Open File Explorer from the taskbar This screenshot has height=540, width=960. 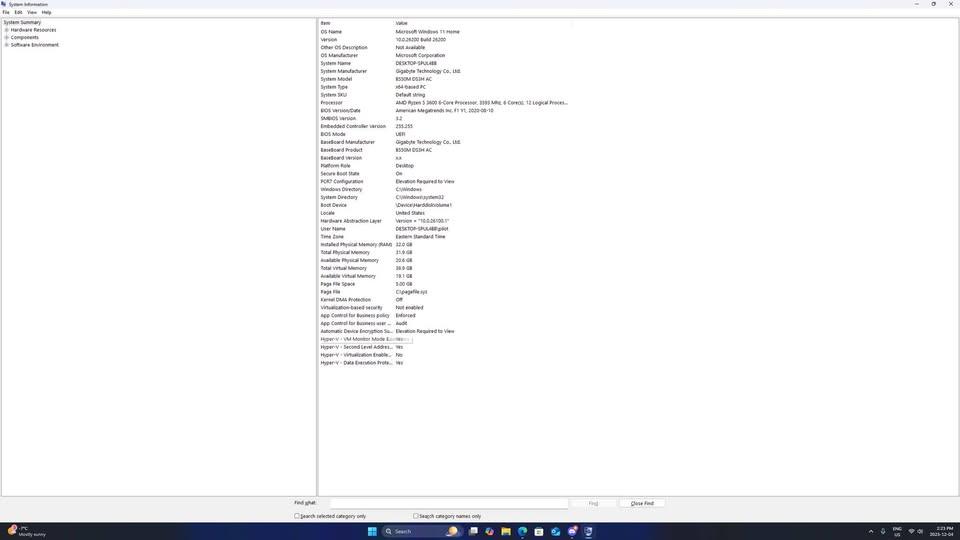tap(506, 531)
